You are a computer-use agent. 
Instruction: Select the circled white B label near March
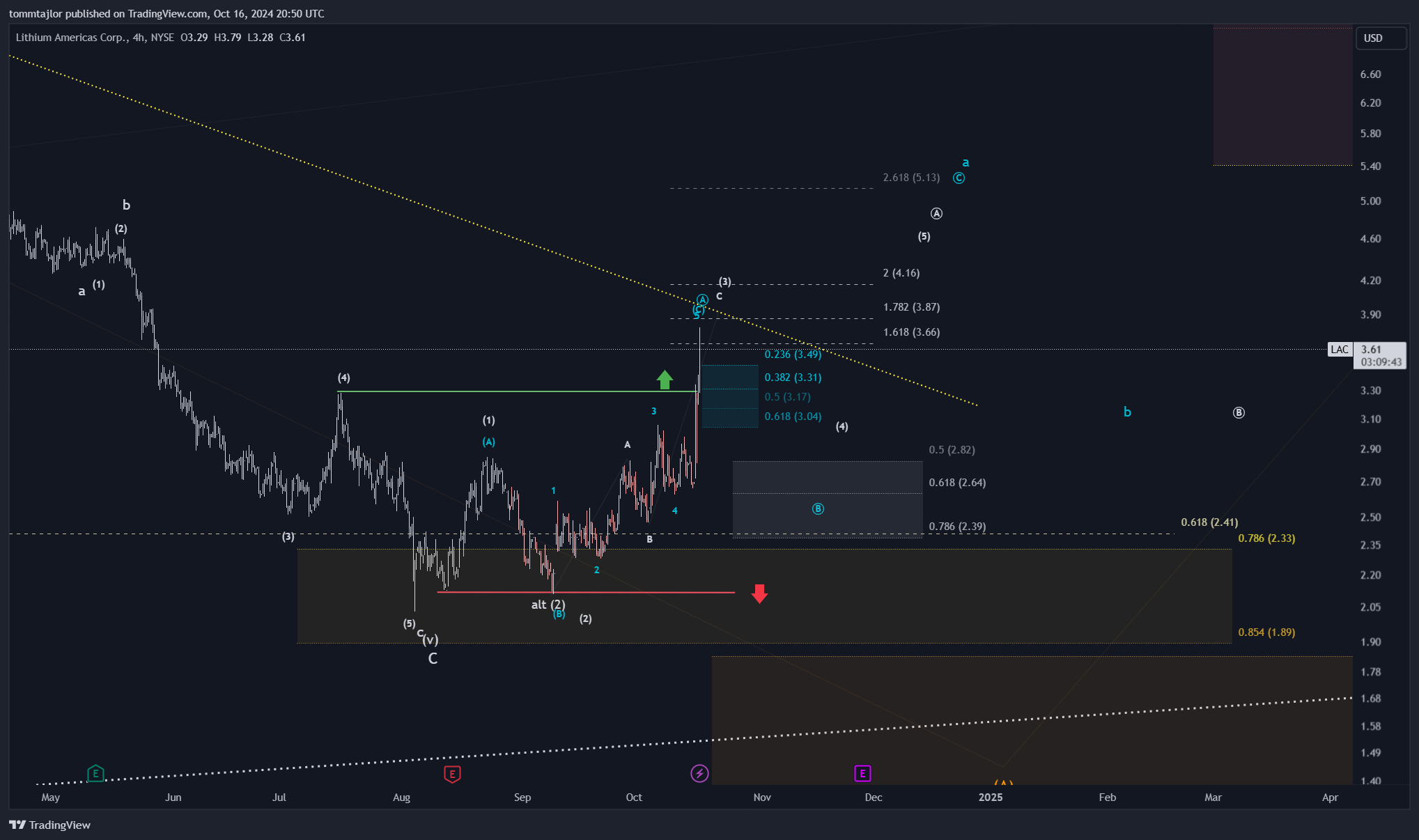pyautogui.click(x=1239, y=413)
